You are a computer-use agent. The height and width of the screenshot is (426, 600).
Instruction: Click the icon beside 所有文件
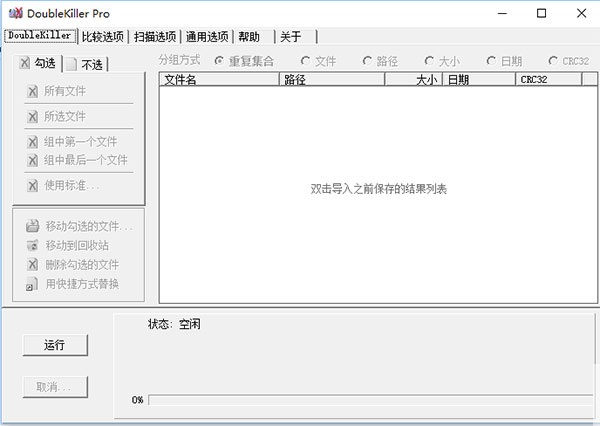[x=33, y=91]
